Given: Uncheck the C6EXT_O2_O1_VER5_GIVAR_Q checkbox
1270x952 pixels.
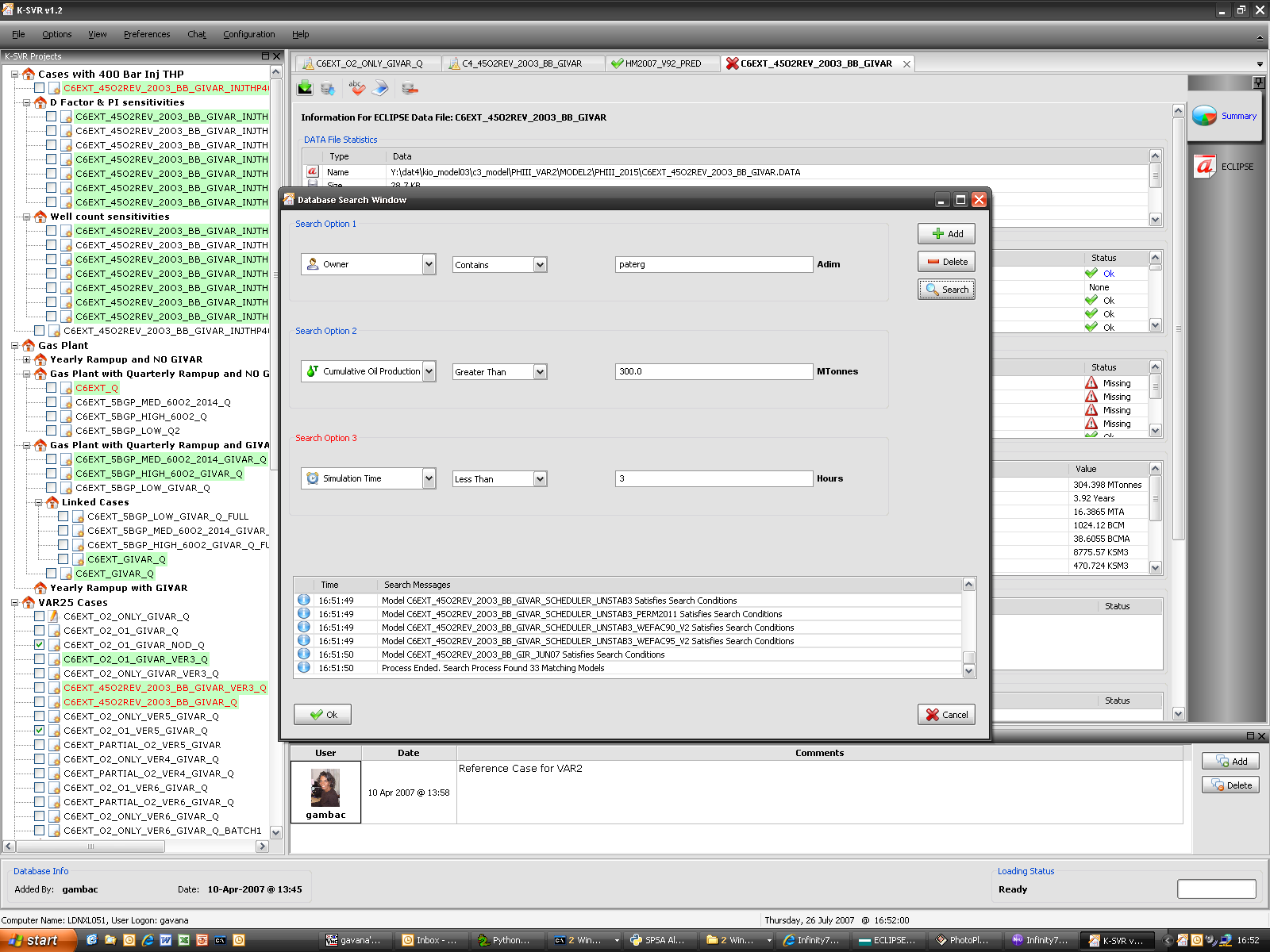Looking at the screenshot, I should pyautogui.click(x=39, y=731).
